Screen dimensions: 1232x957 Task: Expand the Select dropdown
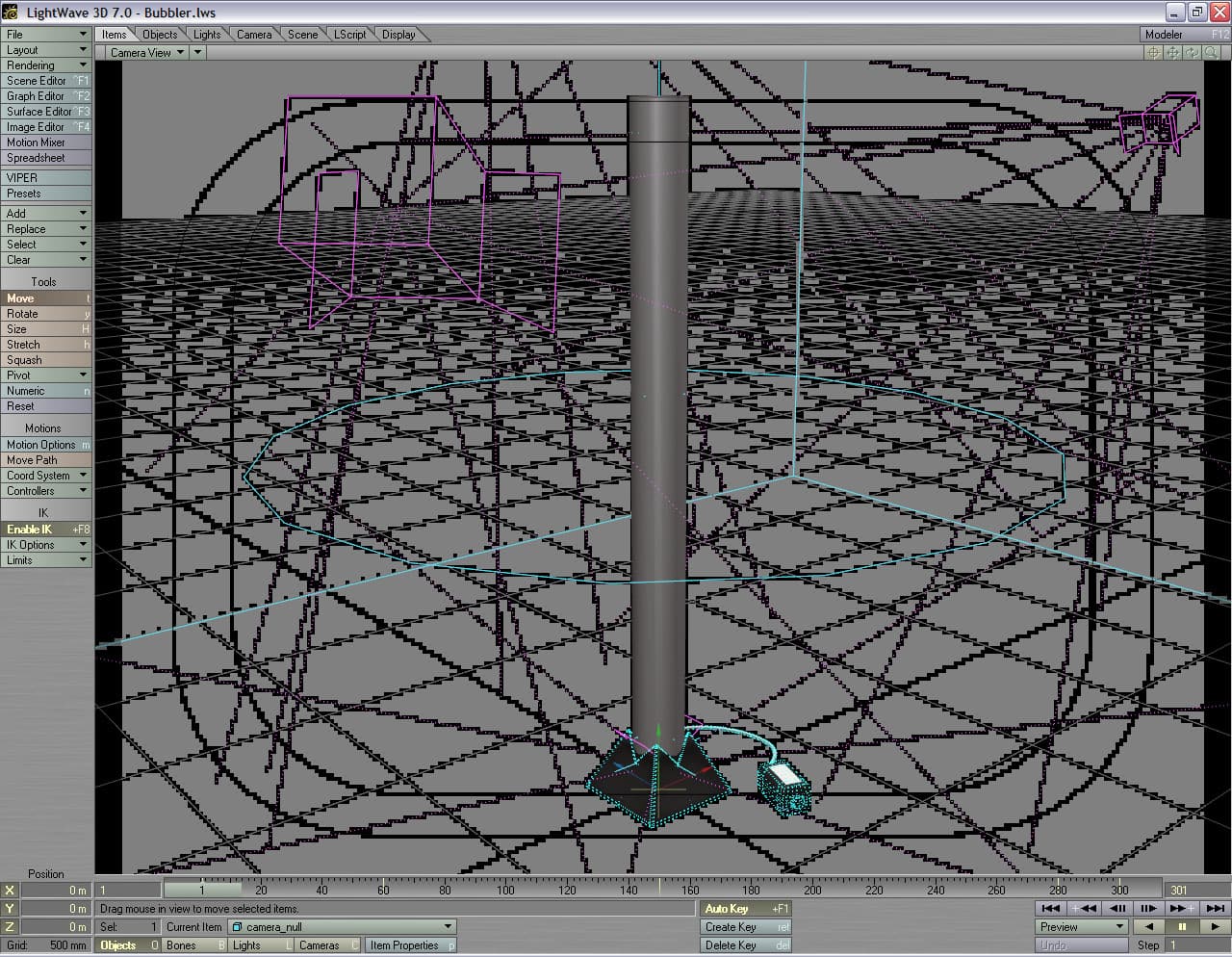point(46,245)
